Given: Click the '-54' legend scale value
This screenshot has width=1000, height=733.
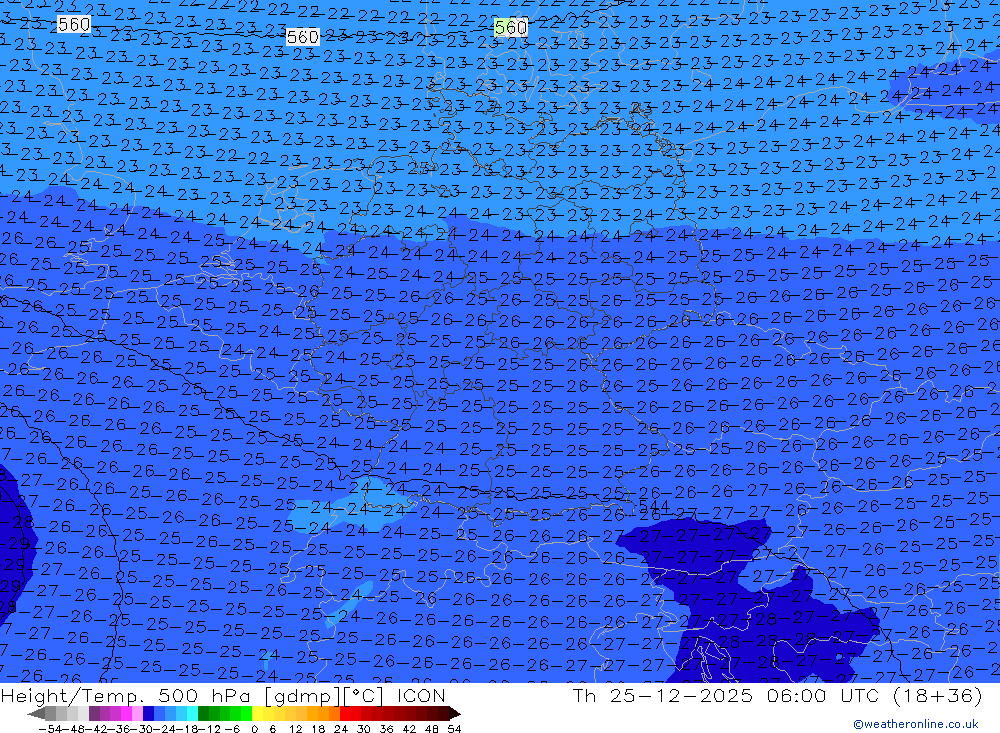Looking at the screenshot, I should pyautogui.click(x=50, y=729).
